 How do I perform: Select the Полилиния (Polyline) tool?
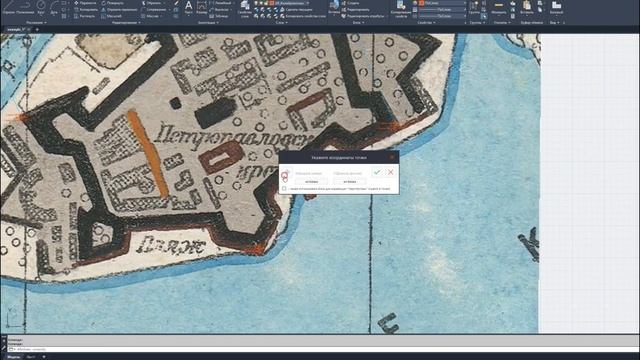coord(25,7)
